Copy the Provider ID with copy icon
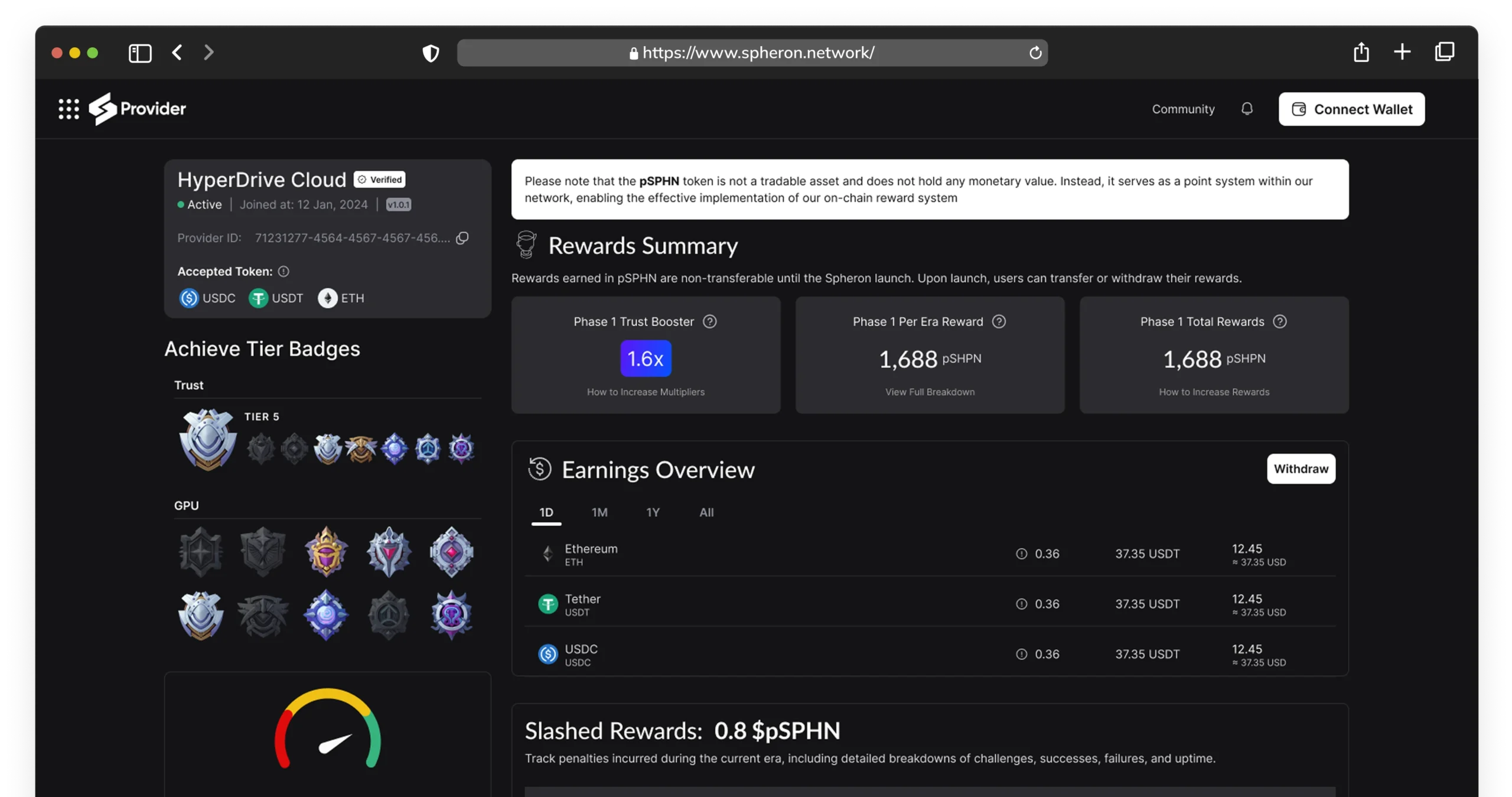The width and height of the screenshot is (1512, 797). (462, 238)
